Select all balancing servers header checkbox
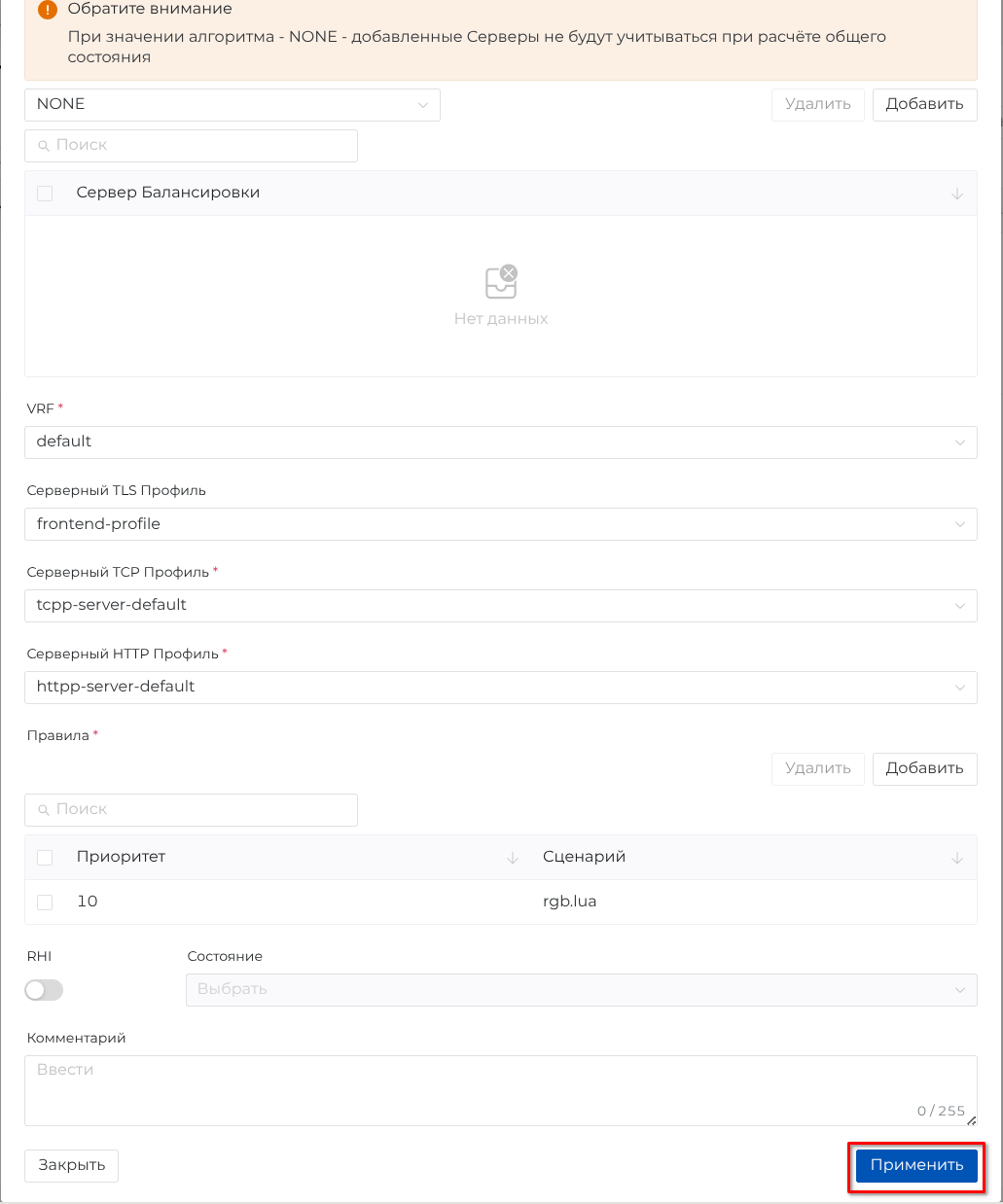The height and width of the screenshot is (1204, 1003). (45, 194)
